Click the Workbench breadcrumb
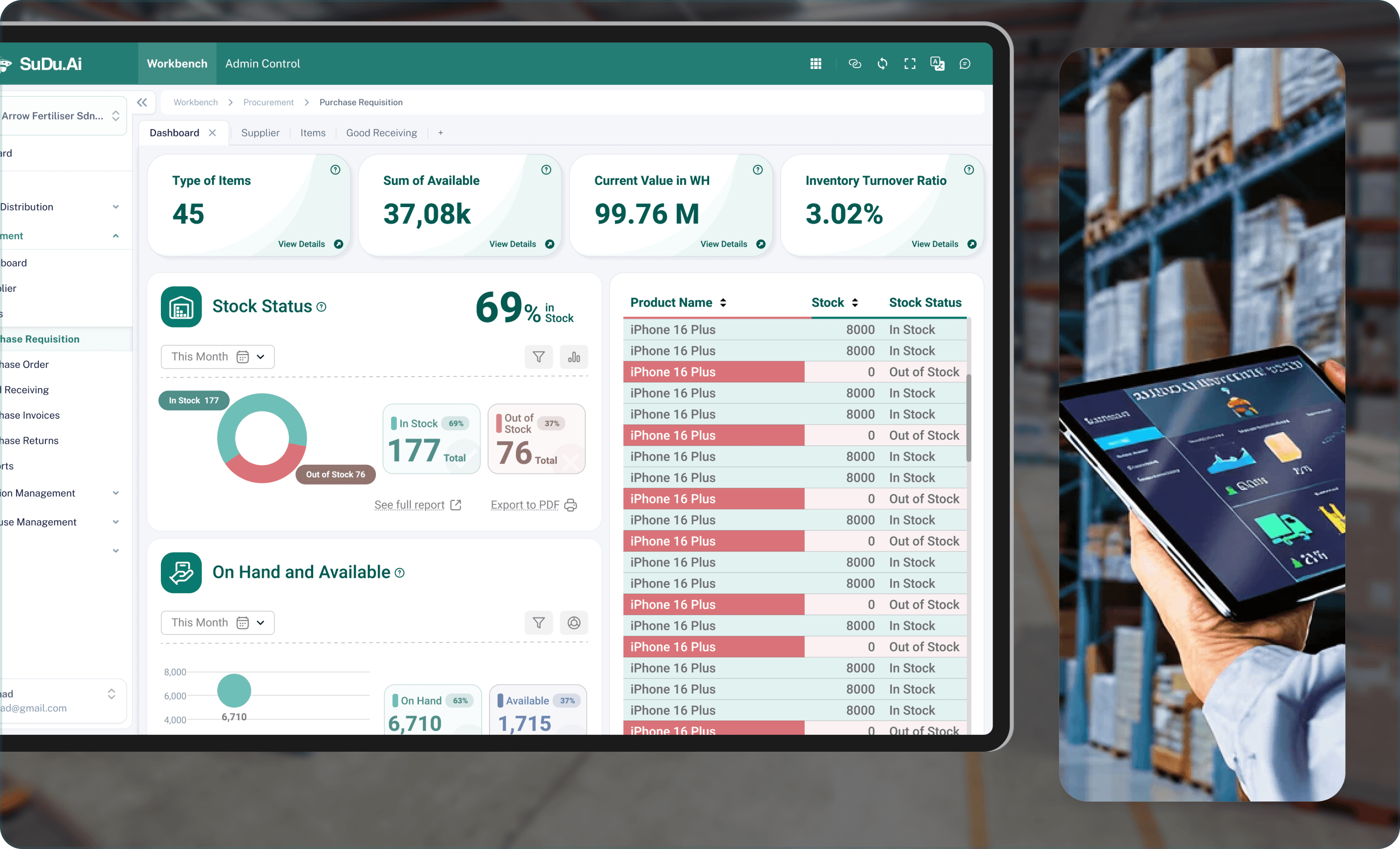Viewport: 1400px width, 849px height. pos(195,102)
